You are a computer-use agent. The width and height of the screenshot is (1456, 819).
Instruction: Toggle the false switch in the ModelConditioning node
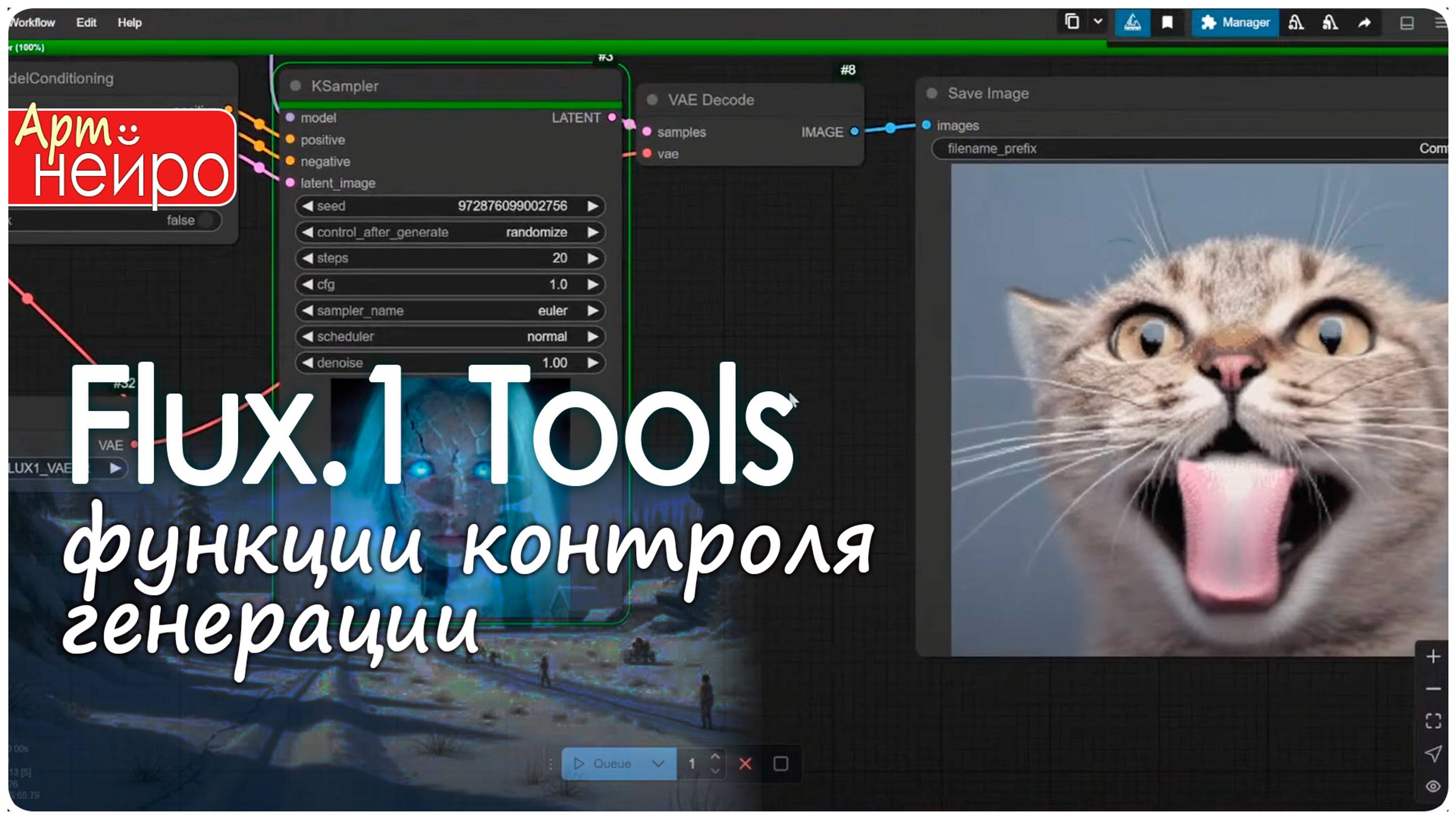(x=207, y=220)
